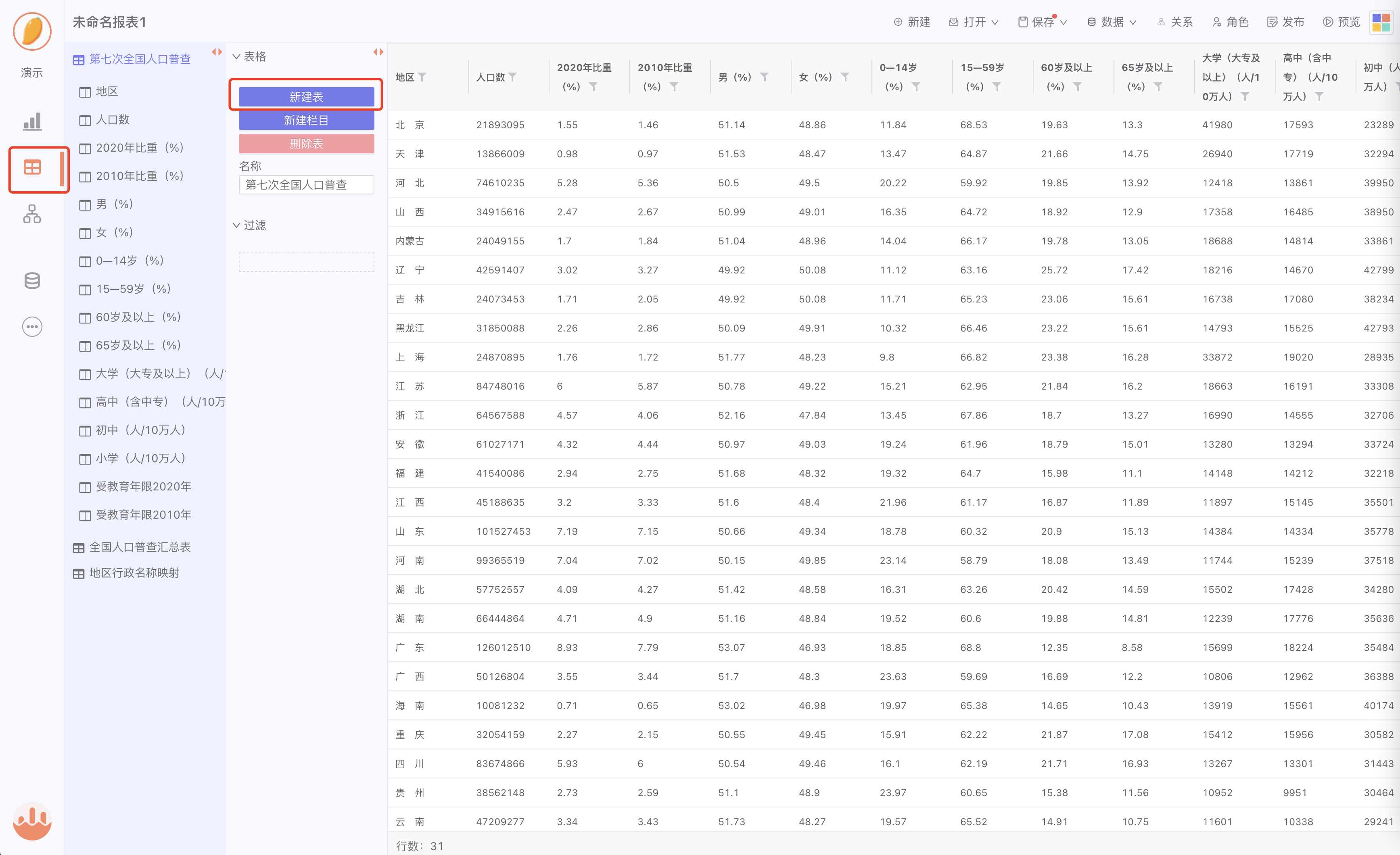Open the 保存 dropdown menu

pyautogui.click(x=1043, y=22)
